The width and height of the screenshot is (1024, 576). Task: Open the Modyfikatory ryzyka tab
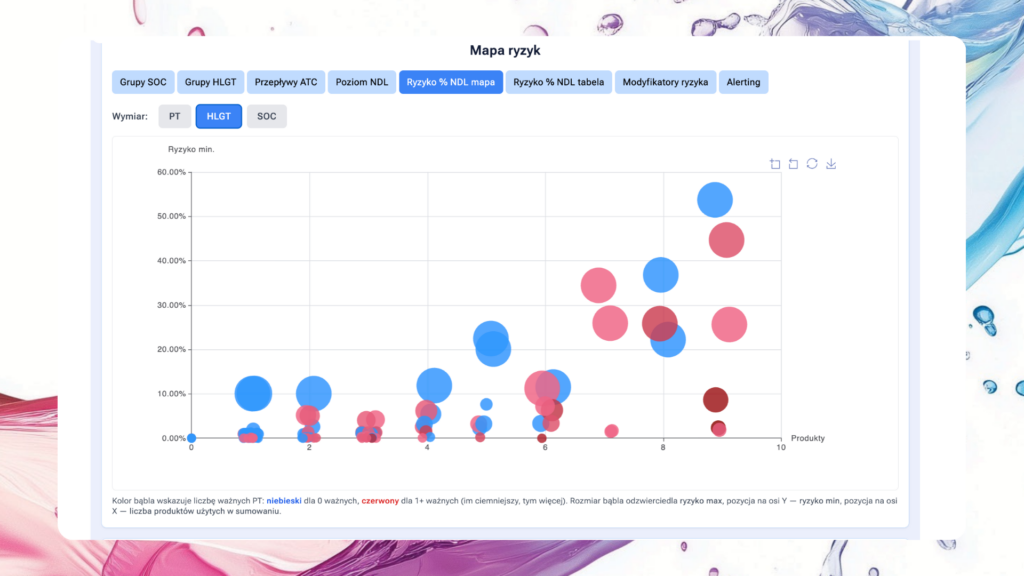665,82
